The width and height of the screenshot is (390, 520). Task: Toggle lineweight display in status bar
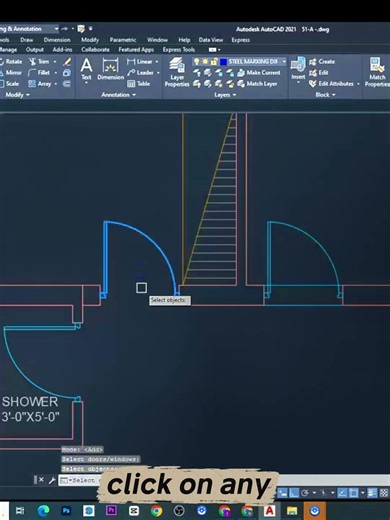(x=372, y=493)
